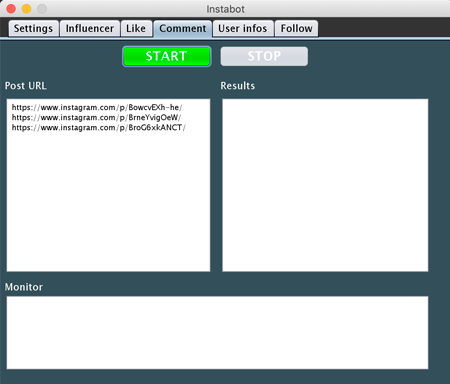450x384 pixels.
Task: Close the Instabot window
Action: click(x=11, y=9)
